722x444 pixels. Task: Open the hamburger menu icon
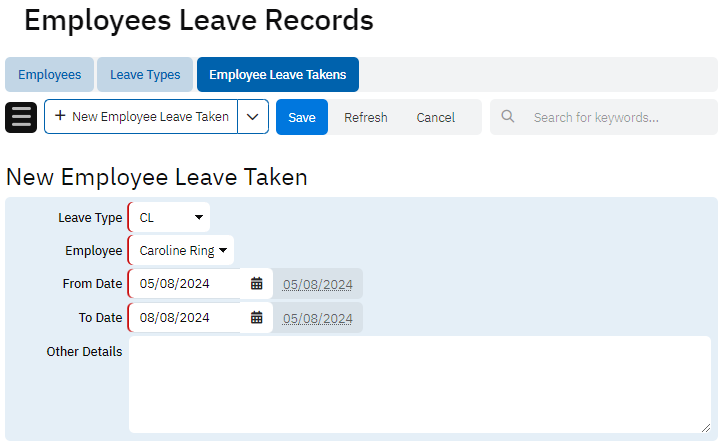[x=21, y=117]
